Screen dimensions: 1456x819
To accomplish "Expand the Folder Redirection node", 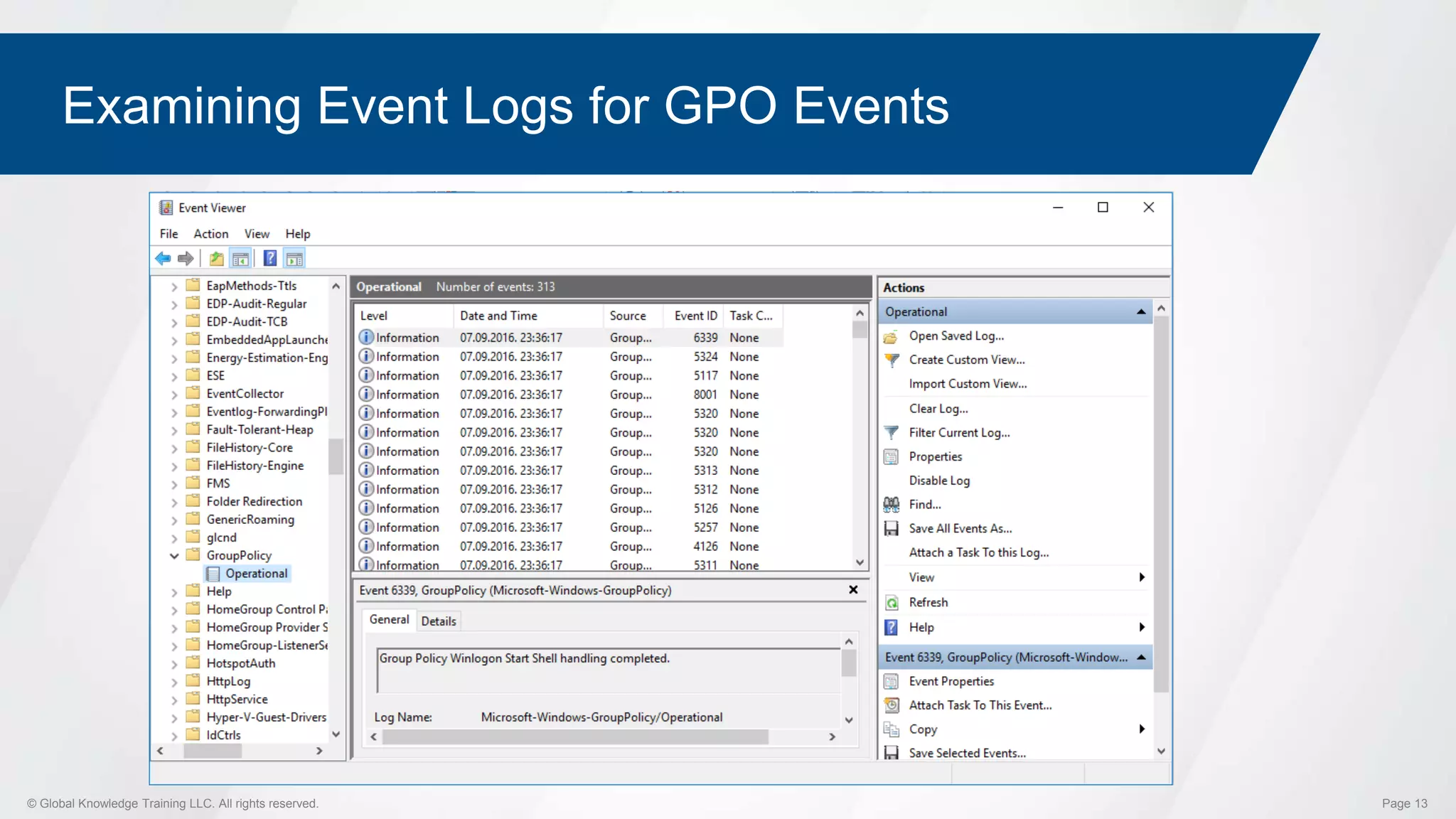I will click(174, 502).
